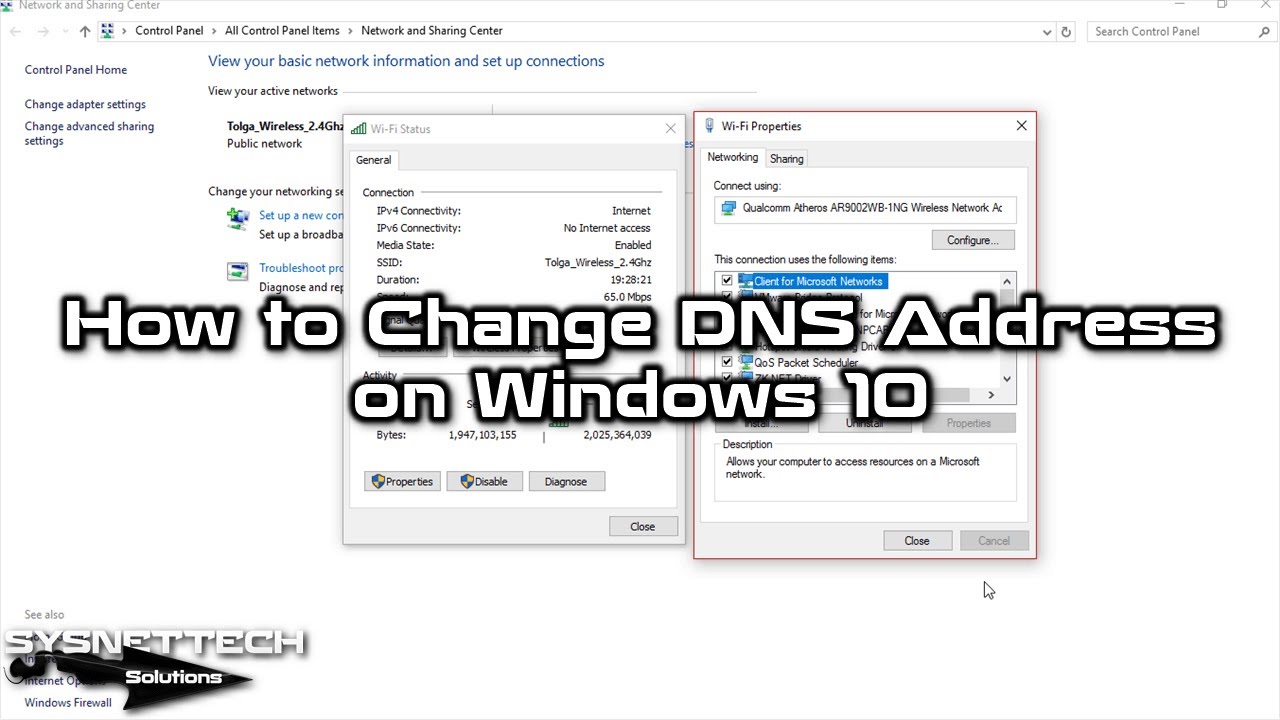This screenshot has height=720, width=1280.
Task: Click sent bytes value 1,947,103,155
Action: tap(482, 435)
